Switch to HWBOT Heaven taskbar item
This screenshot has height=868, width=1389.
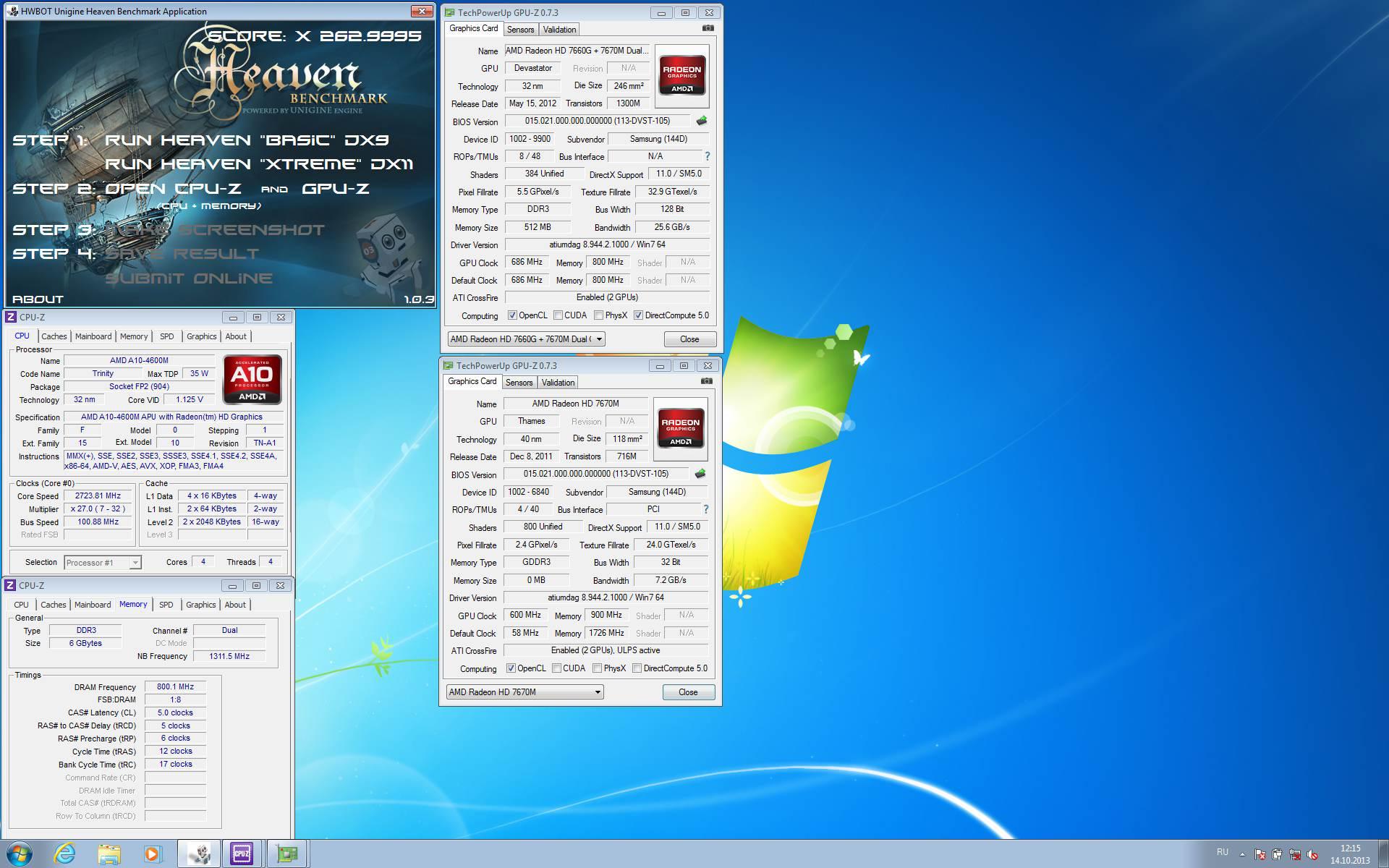[x=200, y=854]
